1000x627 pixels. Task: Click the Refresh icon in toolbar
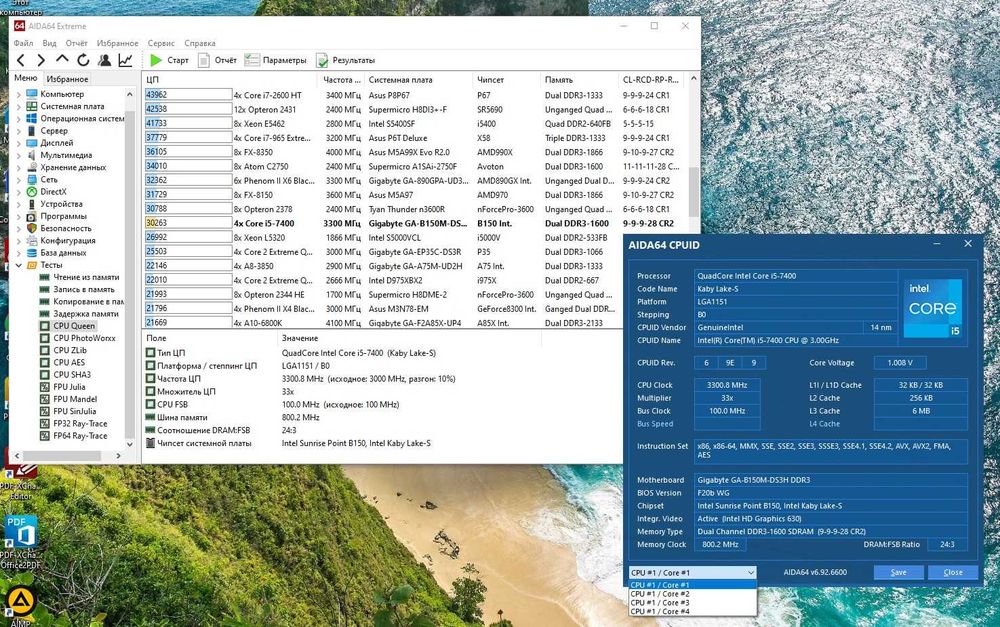pos(83,60)
